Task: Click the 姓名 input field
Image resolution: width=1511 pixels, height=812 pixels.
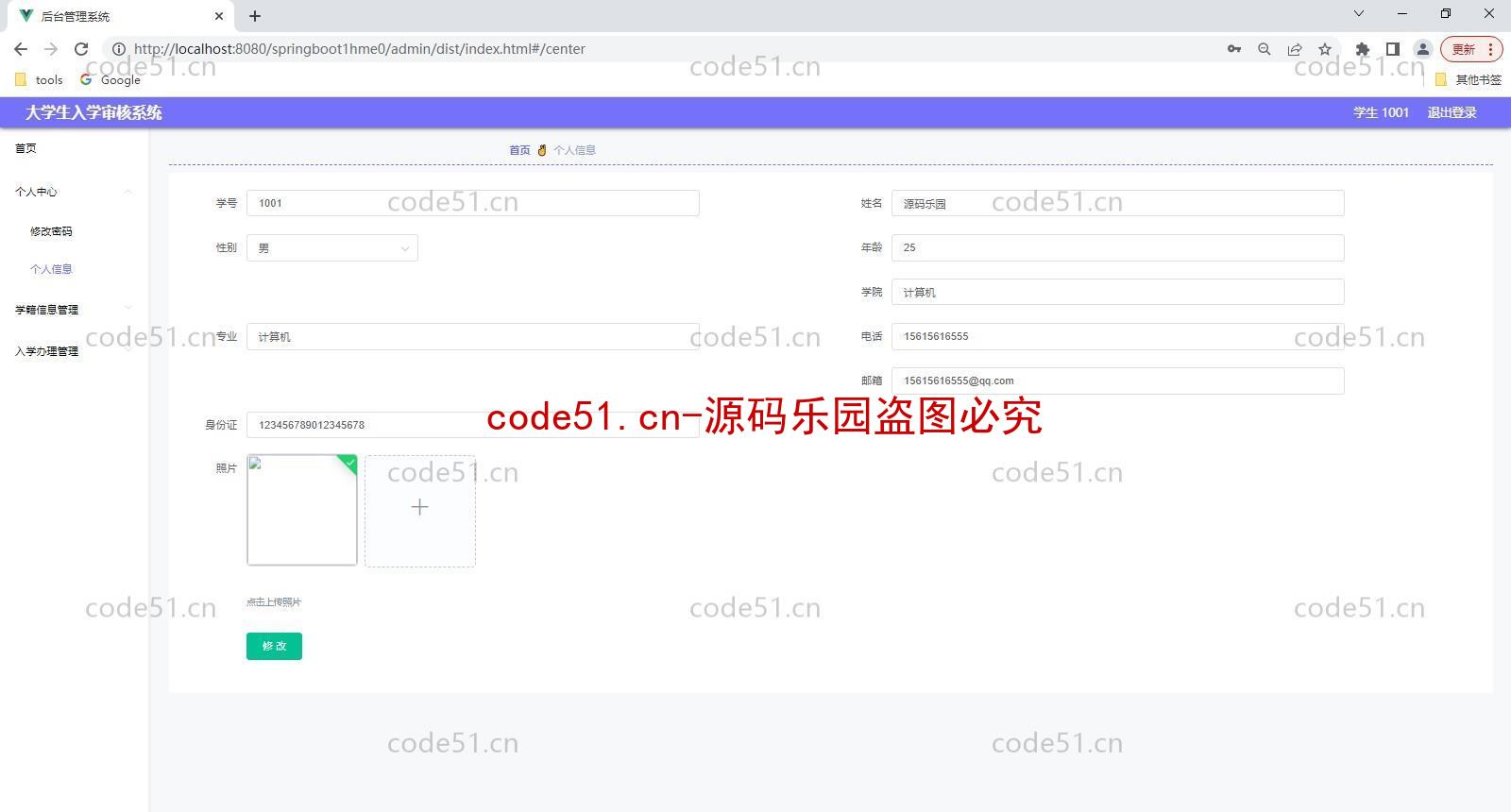Action: click(x=1117, y=203)
